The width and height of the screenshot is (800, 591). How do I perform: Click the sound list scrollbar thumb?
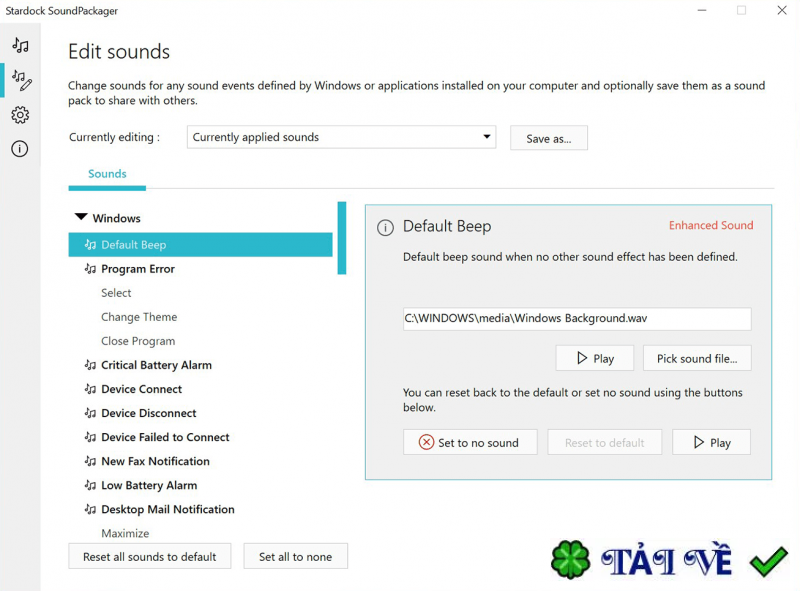(342, 238)
